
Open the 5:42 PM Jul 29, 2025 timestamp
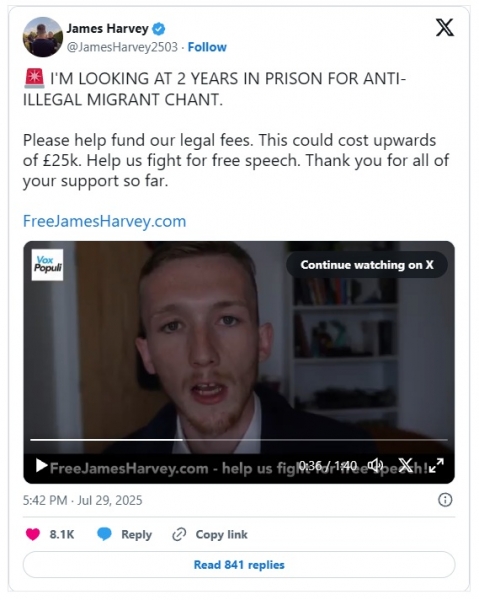click(x=82, y=500)
